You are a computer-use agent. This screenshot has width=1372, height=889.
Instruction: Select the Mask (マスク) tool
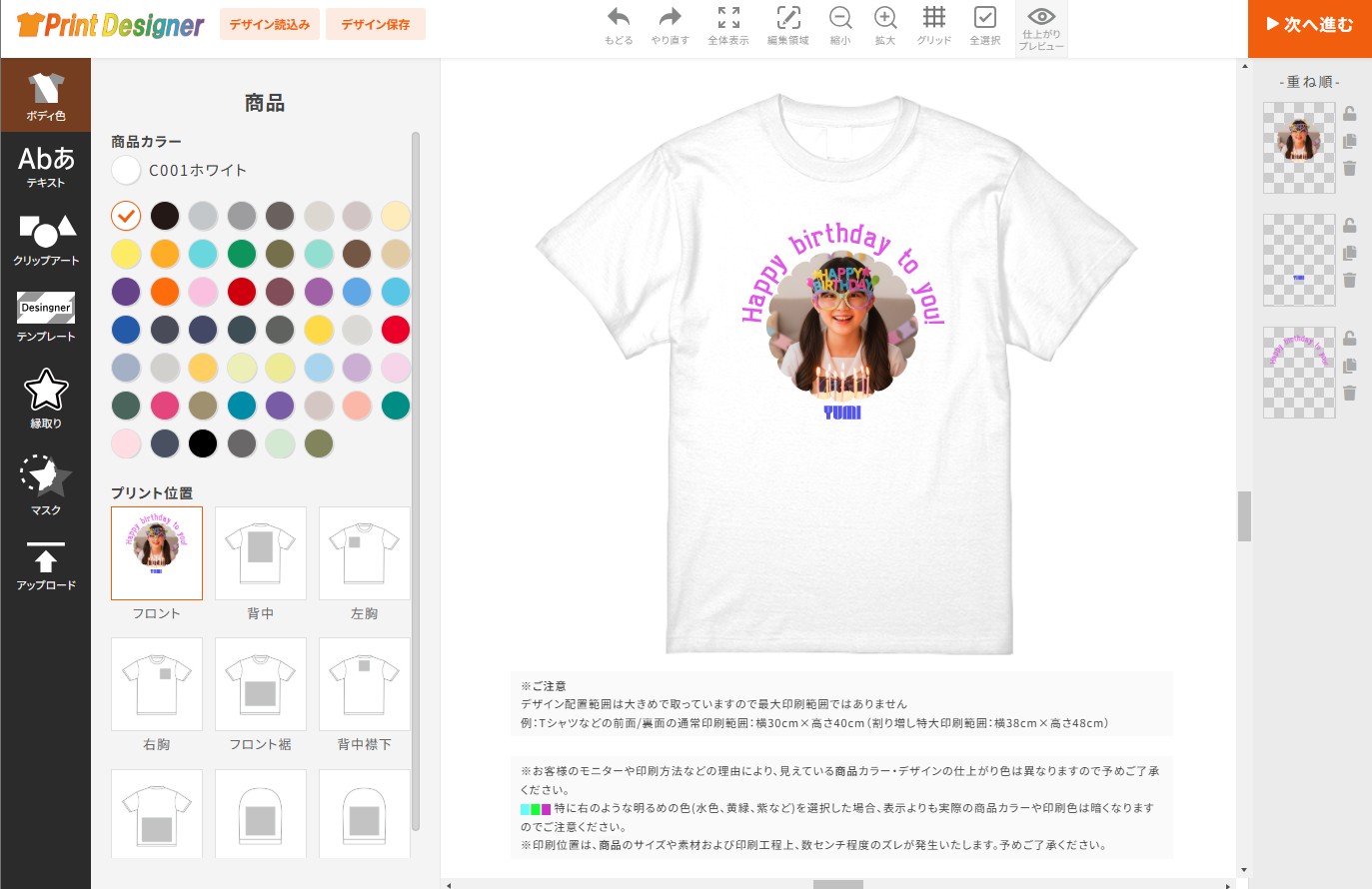tap(46, 484)
